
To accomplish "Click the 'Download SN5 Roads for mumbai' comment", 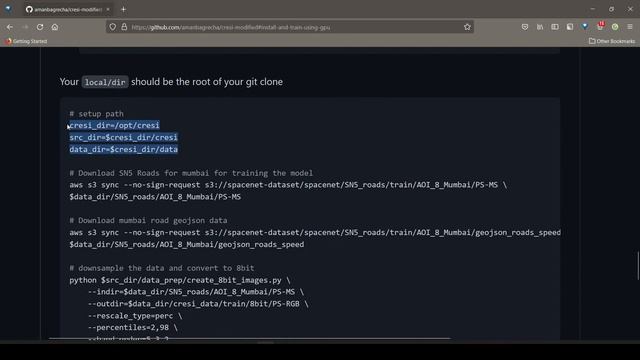I will click(191, 173).
